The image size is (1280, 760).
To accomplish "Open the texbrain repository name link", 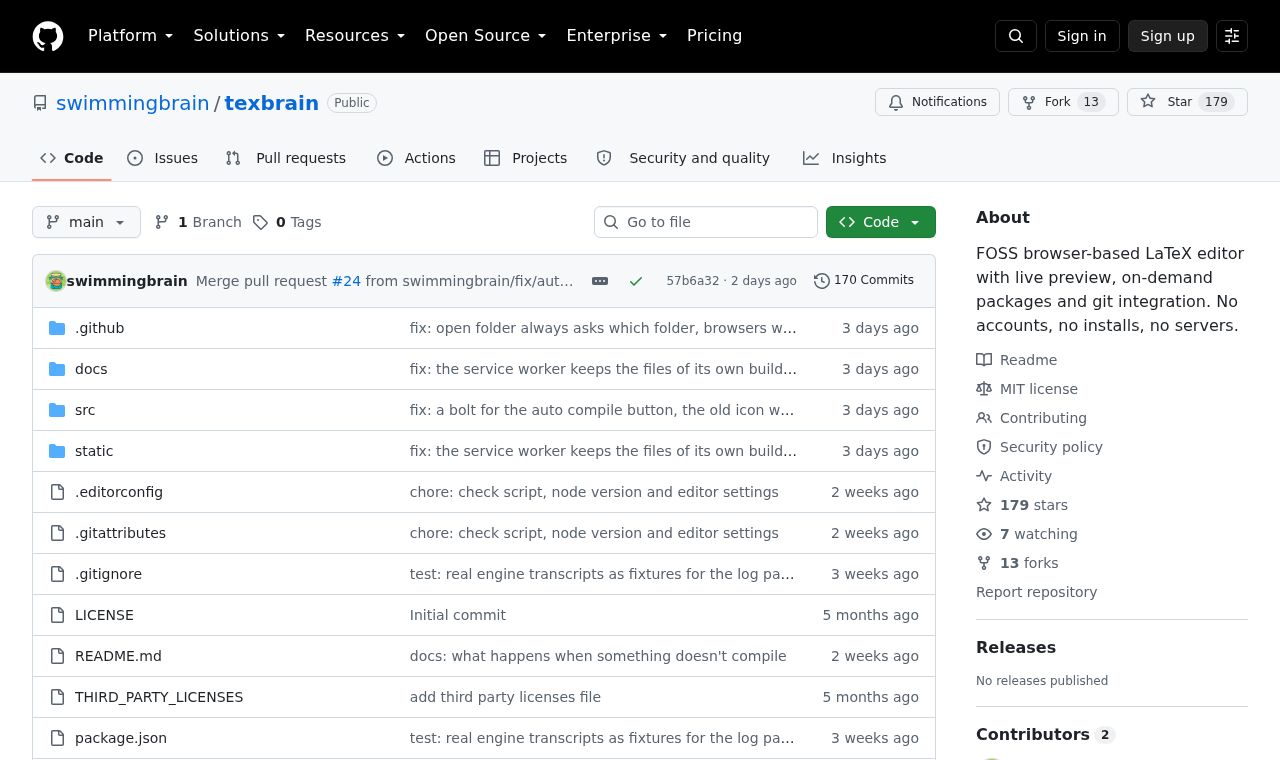I will click(x=272, y=103).
